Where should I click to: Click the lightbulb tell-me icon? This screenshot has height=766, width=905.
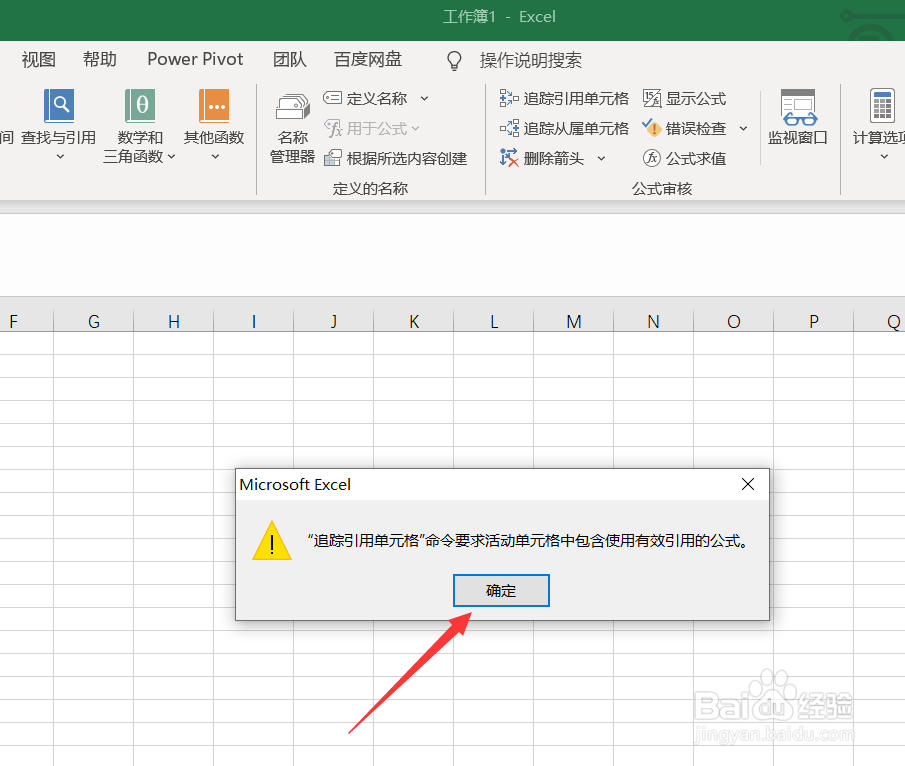coord(454,60)
